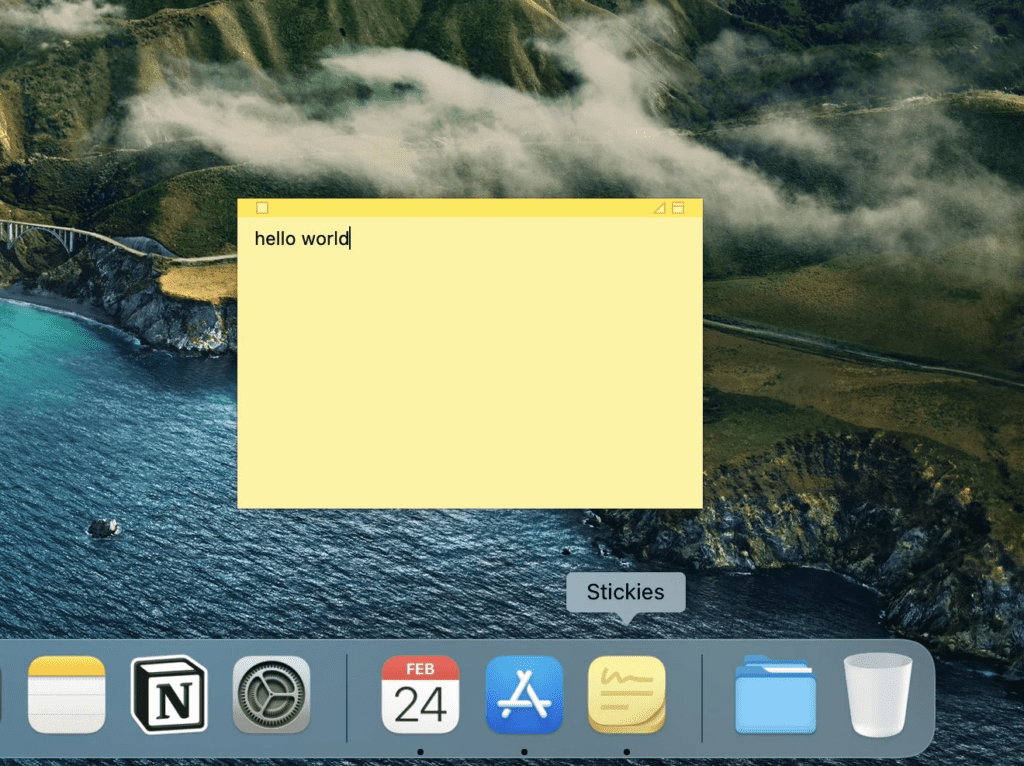Collapse the sticky note using the top-right window button
The height and width of the screenshot is (766, 1024).
678,208
